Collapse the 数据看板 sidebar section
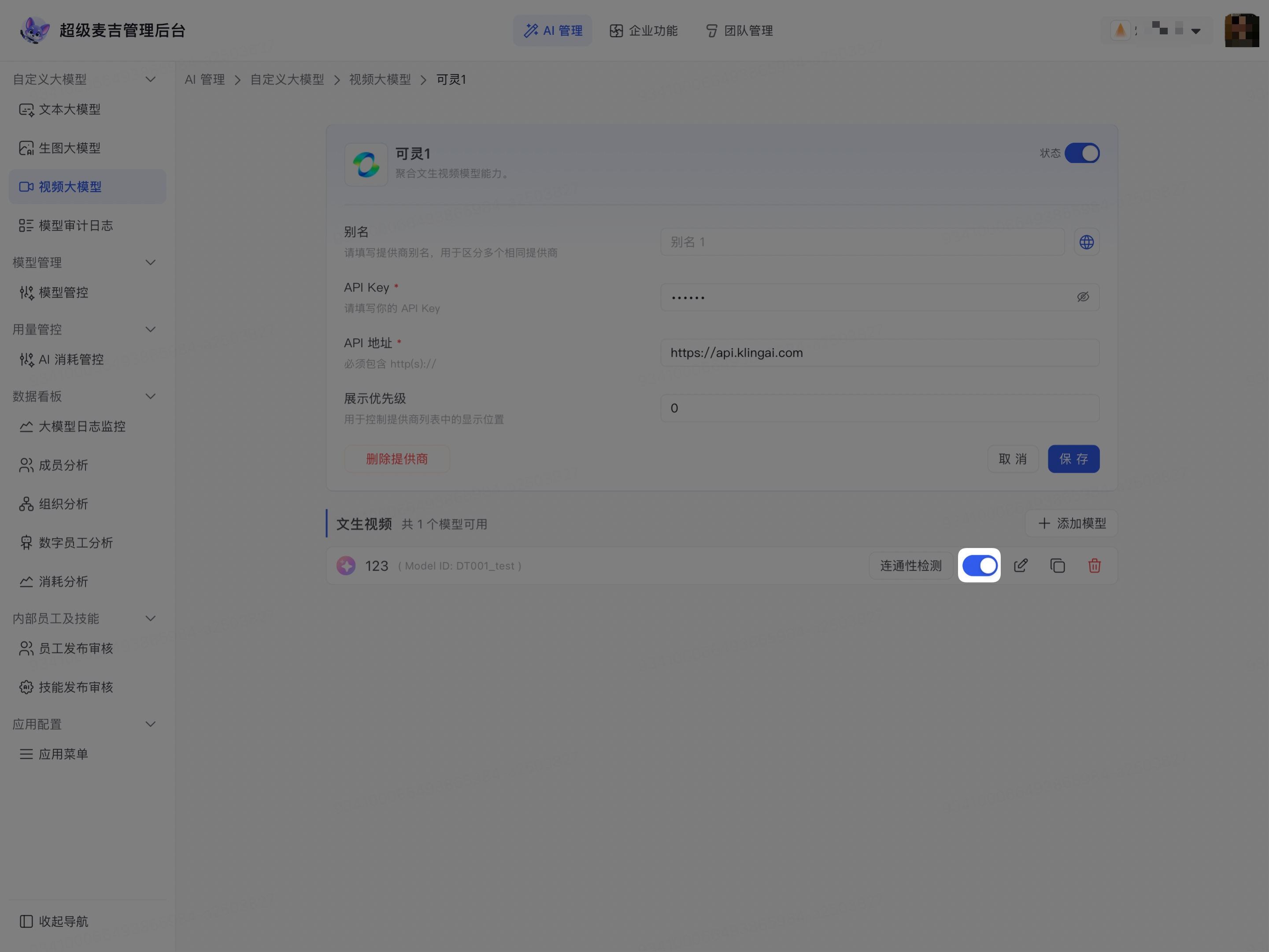Image resolution: width=1269 pixels, height=952 pixels. (x=150, y=396)
